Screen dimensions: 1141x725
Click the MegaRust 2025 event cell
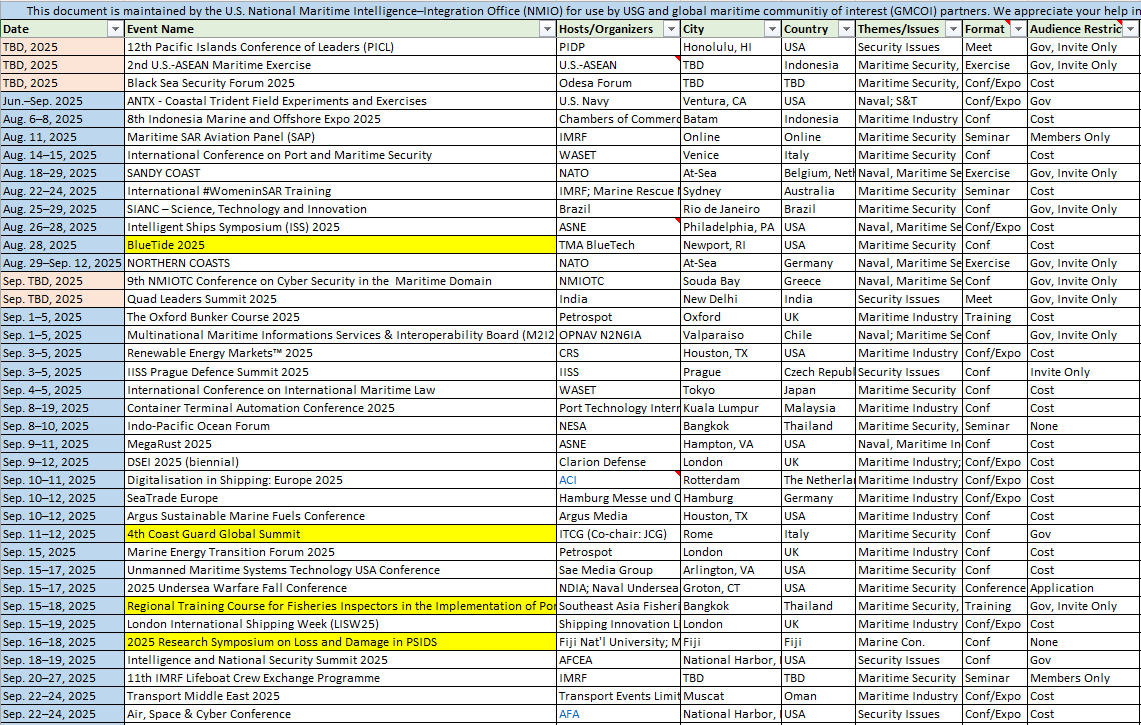coord(341,444)
